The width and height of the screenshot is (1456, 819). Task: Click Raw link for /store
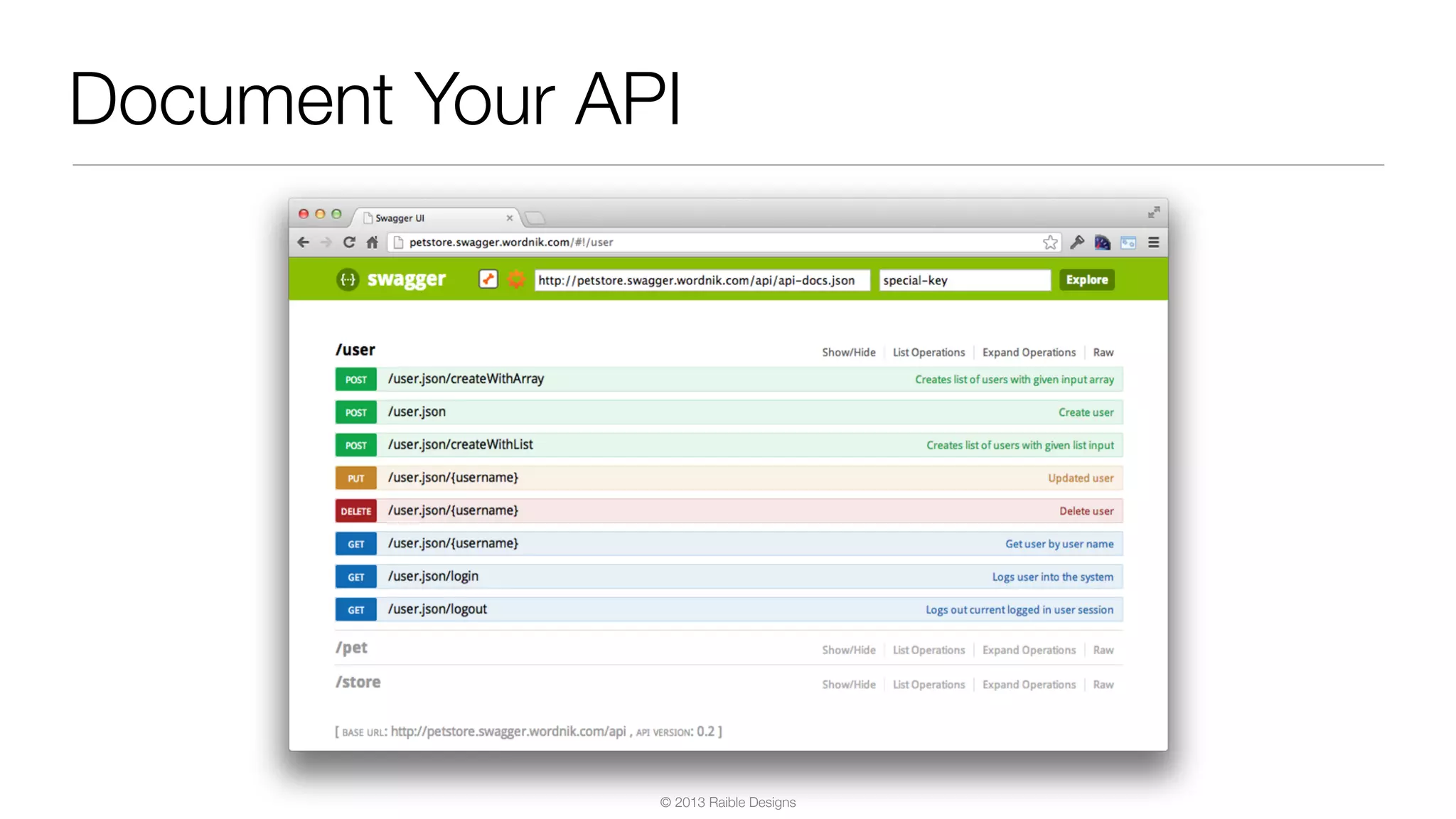click(x=1103, y=685)
